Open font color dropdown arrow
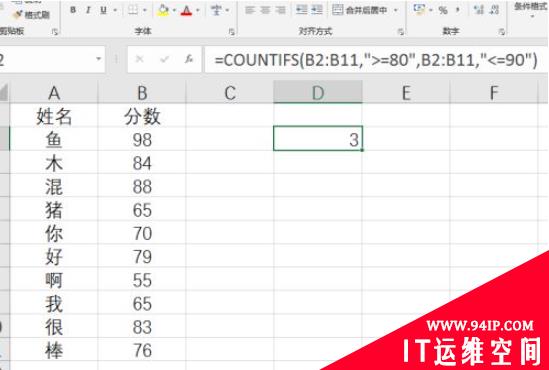 [x=198, y=11]
